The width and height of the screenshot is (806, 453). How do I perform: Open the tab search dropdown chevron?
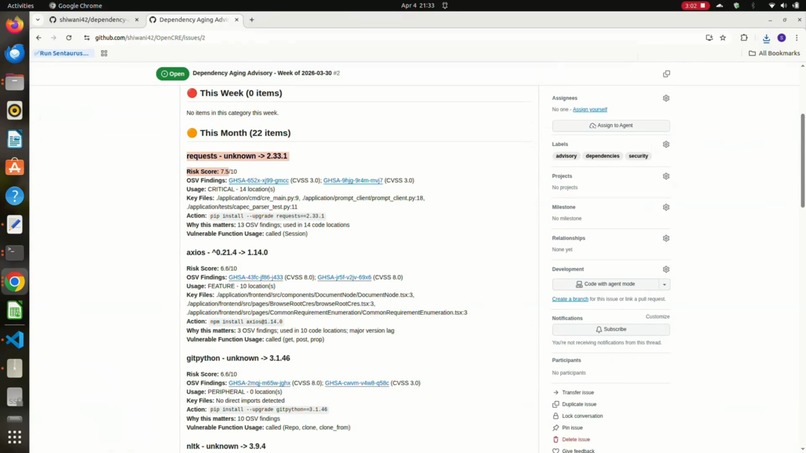pyautogui.click(x=38, y=20)
